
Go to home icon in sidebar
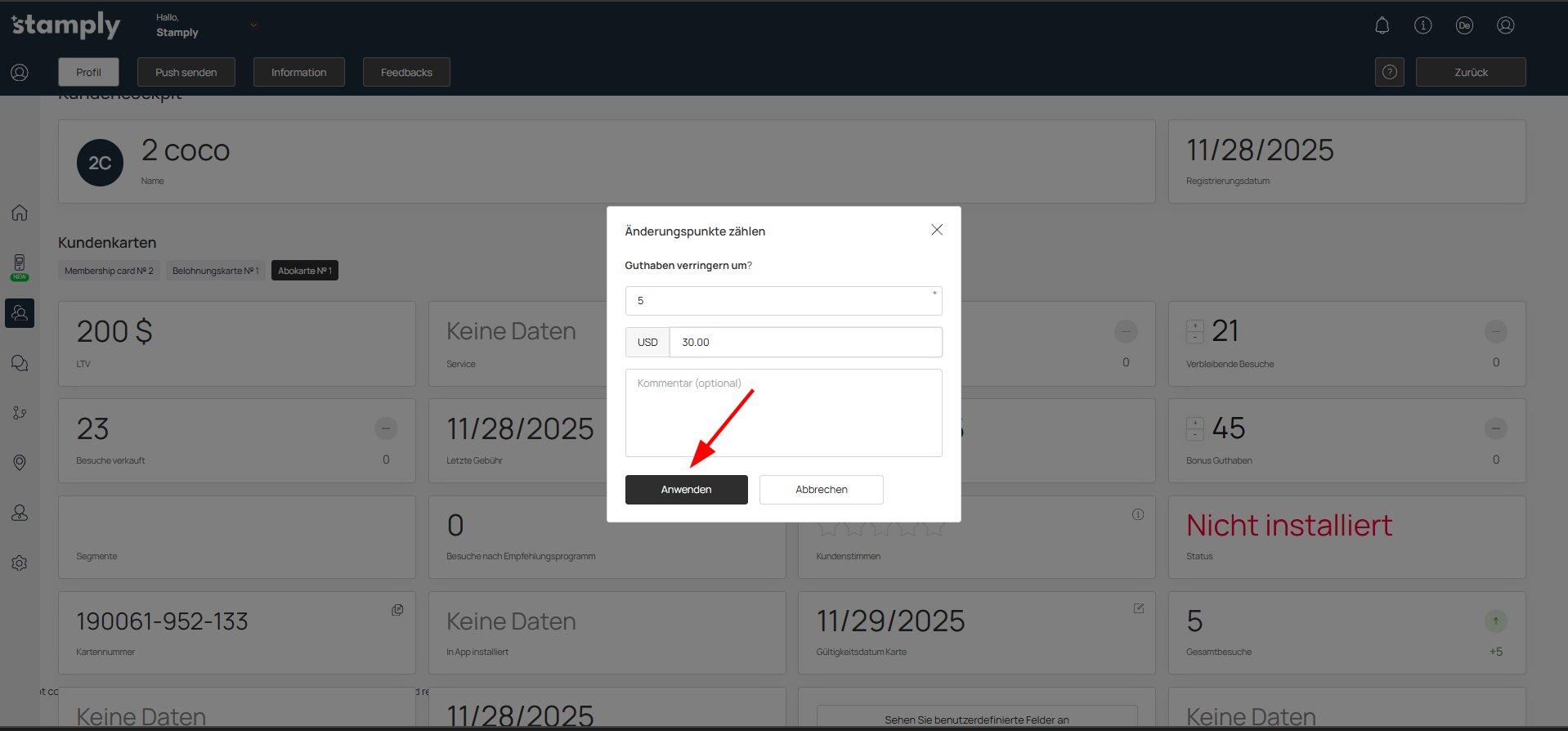(20, 213)
